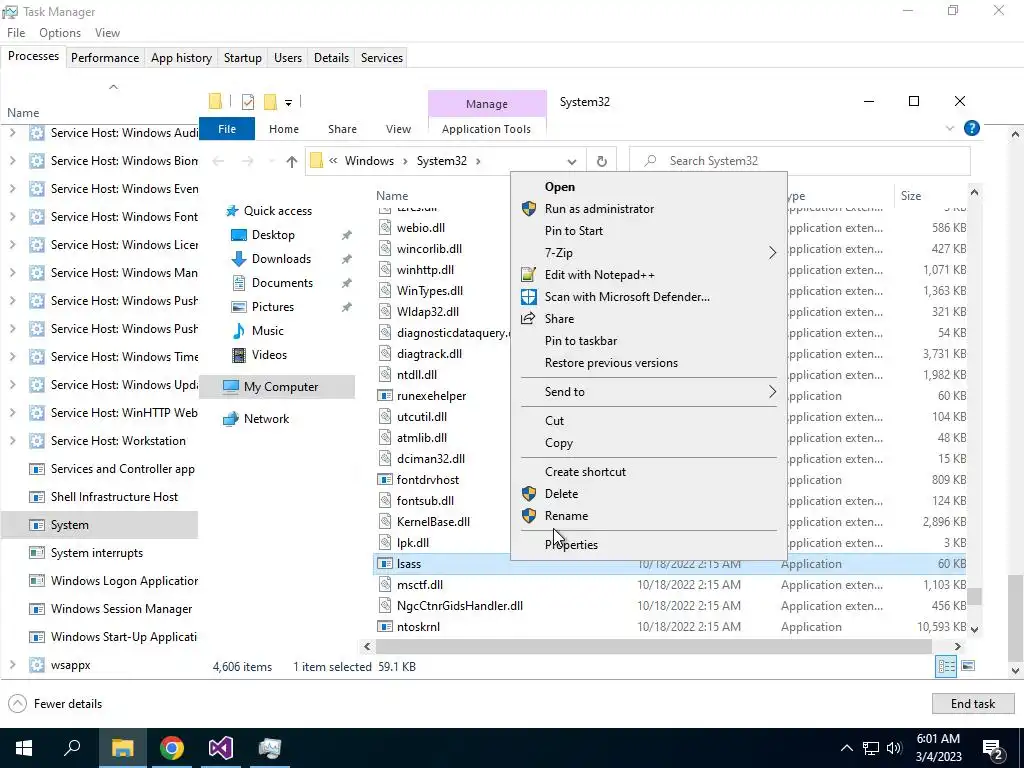Open Visual Studio from the taskbar
The width and height of the screenshot is (1024, 768).
point(221,748)
